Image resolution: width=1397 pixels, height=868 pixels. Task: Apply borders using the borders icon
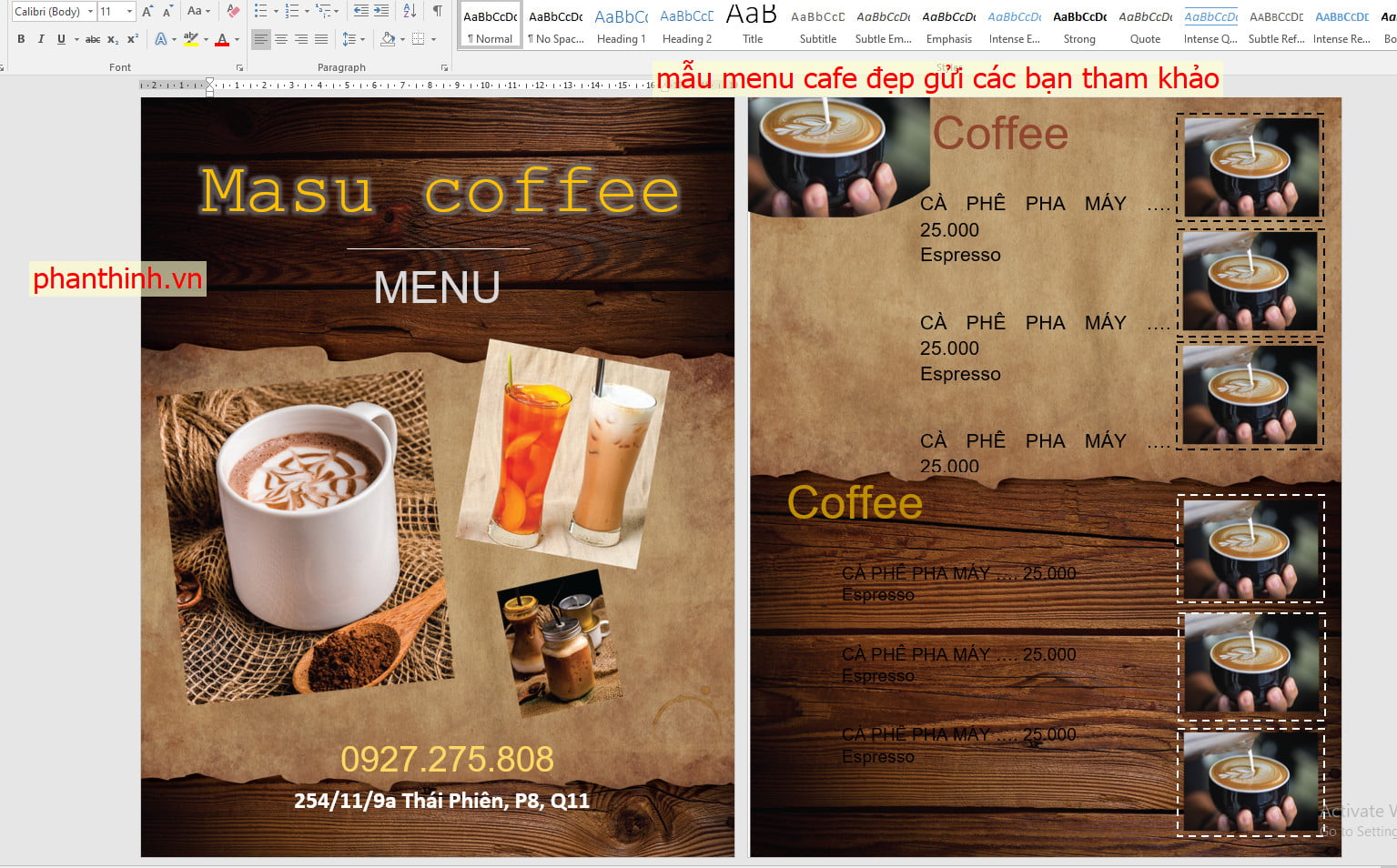(419, 39)
